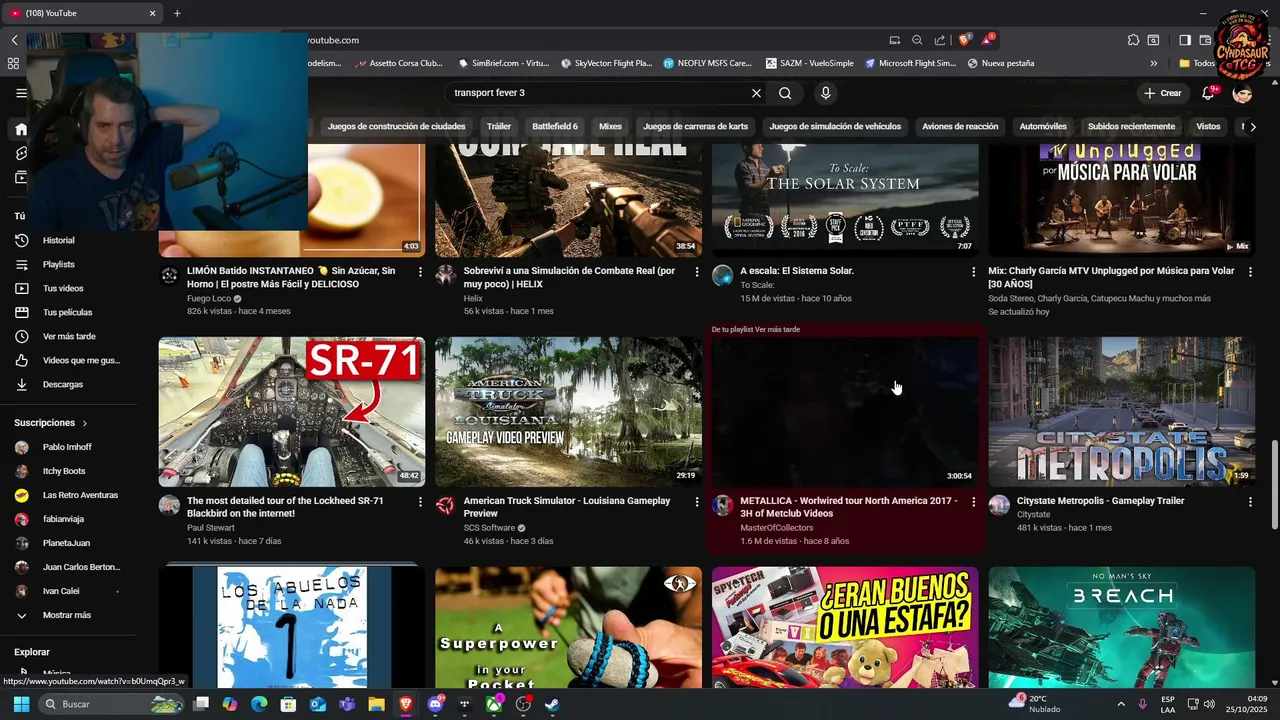Open Tus películas in the sidebar
The height and width of the screenshot is (720, 1280).
69,312
